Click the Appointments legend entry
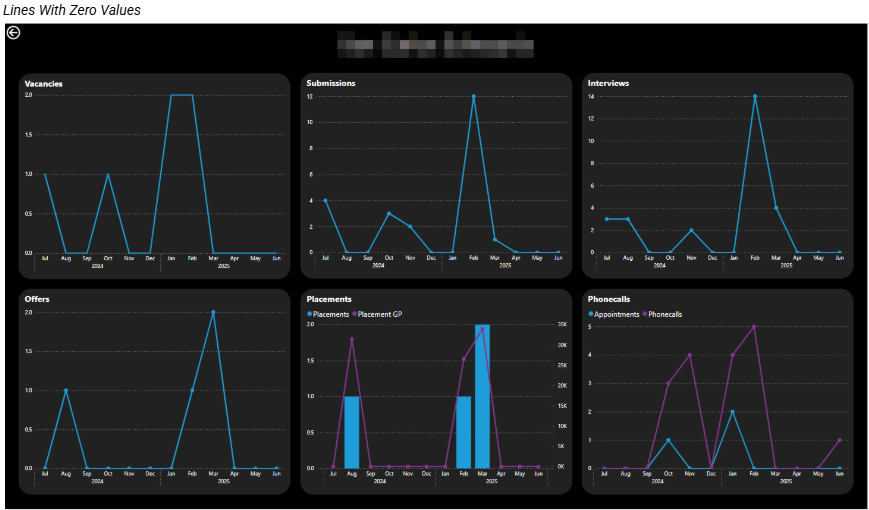Viewport: 869px width, 510px height. (x=614, y=314)
